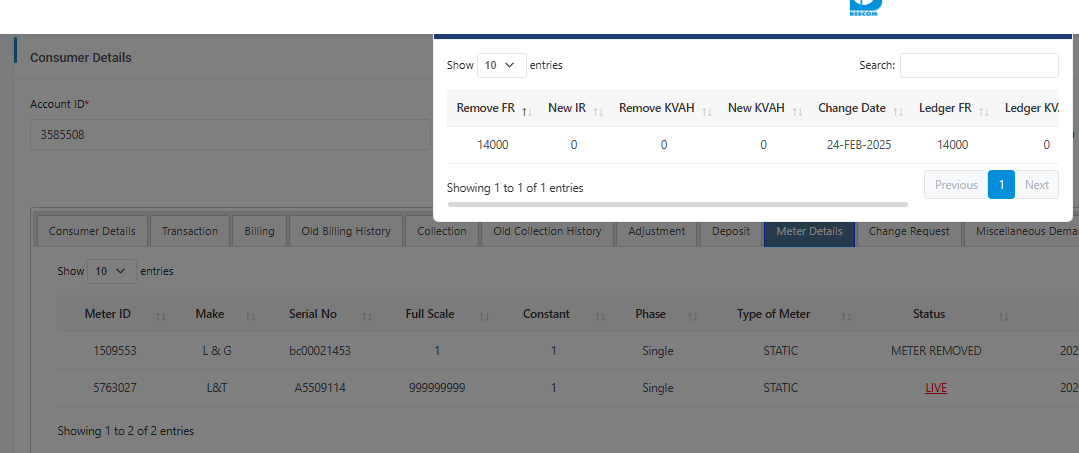The image size is (1079, 453).
Task: Click Previous pagination button
Action: tap(956, 185)
